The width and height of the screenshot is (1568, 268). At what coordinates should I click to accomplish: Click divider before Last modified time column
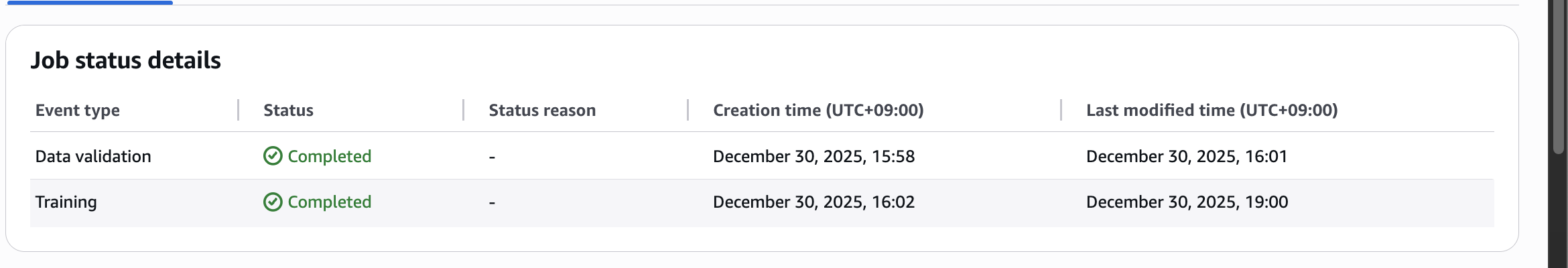[x=1061, y=110]
